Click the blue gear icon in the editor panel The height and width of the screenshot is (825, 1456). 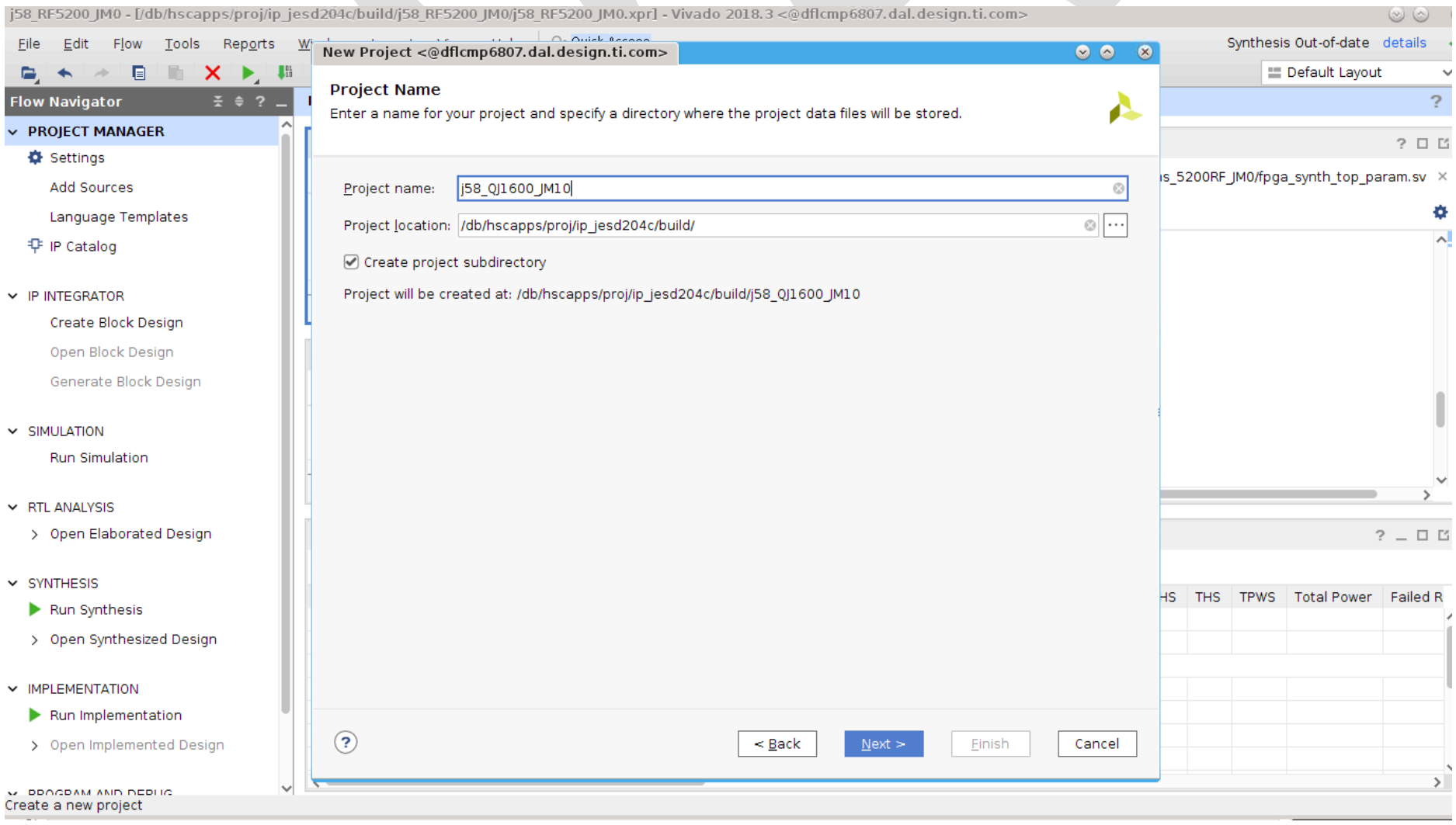tap(1440, 213)
